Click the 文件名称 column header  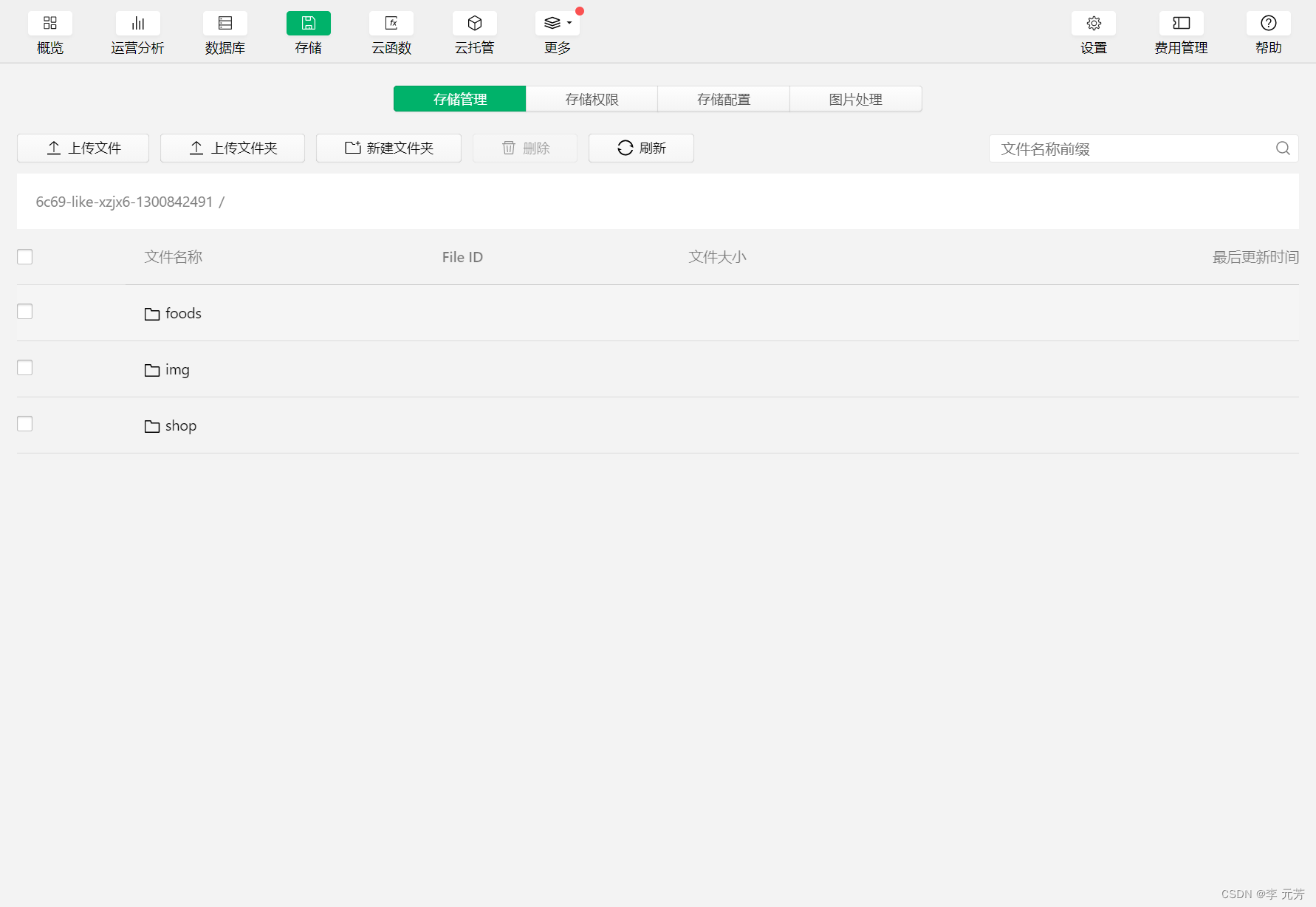point(174,257)
